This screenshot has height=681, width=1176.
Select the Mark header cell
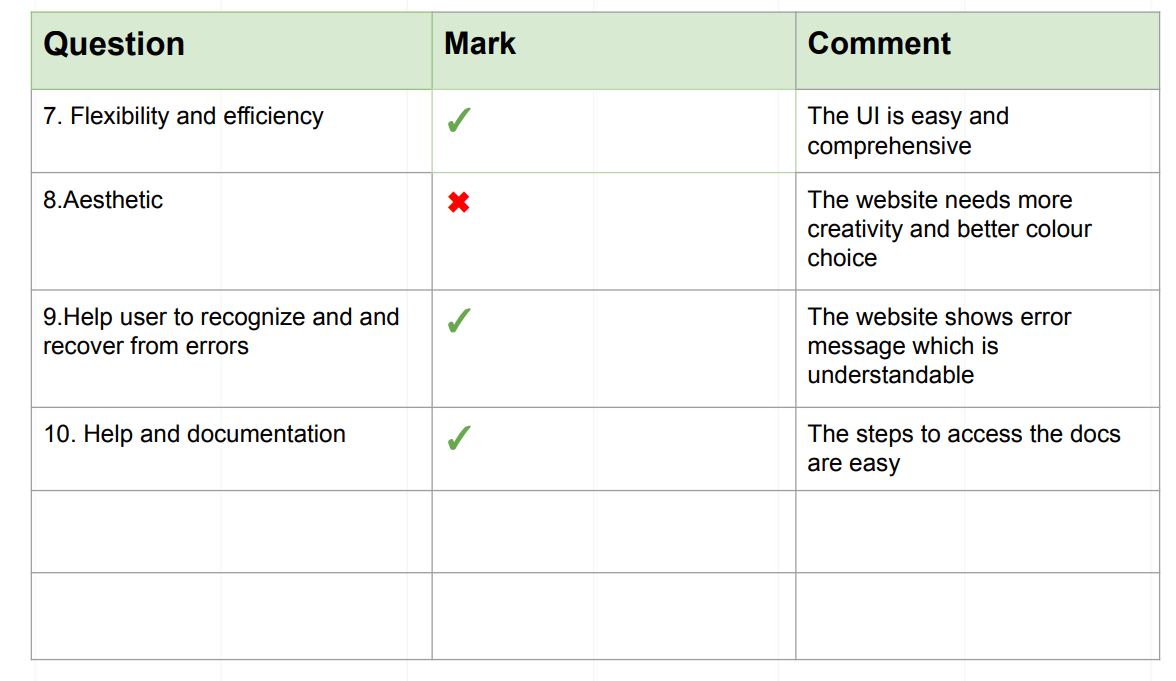point(614,51)
